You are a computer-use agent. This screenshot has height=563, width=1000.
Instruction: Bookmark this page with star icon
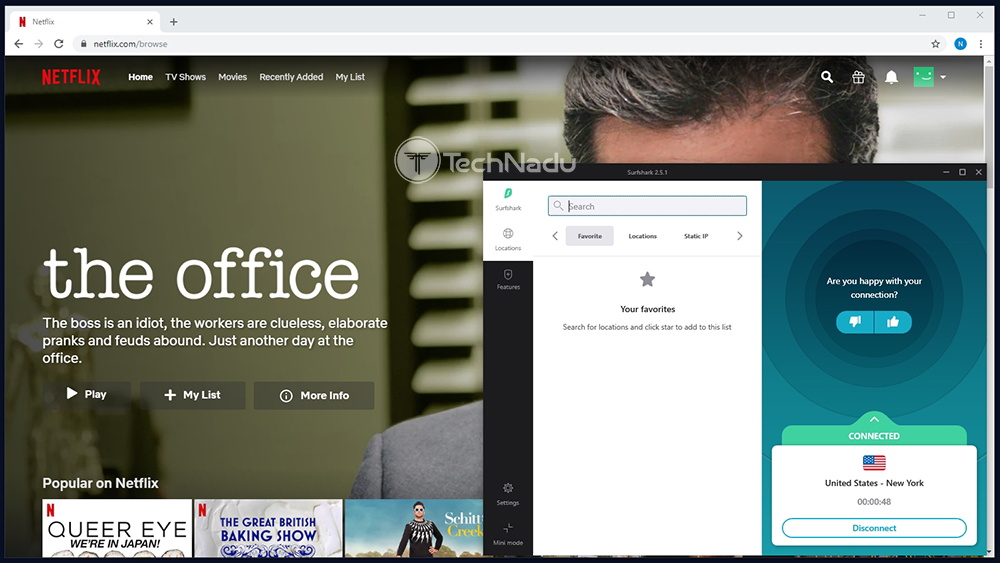[935, 44]
